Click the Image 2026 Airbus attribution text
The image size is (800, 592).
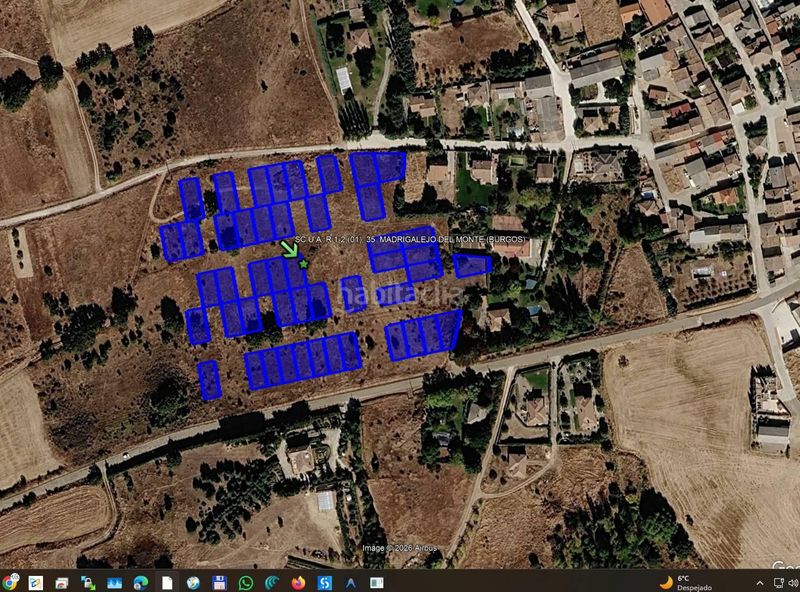point(399,548)
